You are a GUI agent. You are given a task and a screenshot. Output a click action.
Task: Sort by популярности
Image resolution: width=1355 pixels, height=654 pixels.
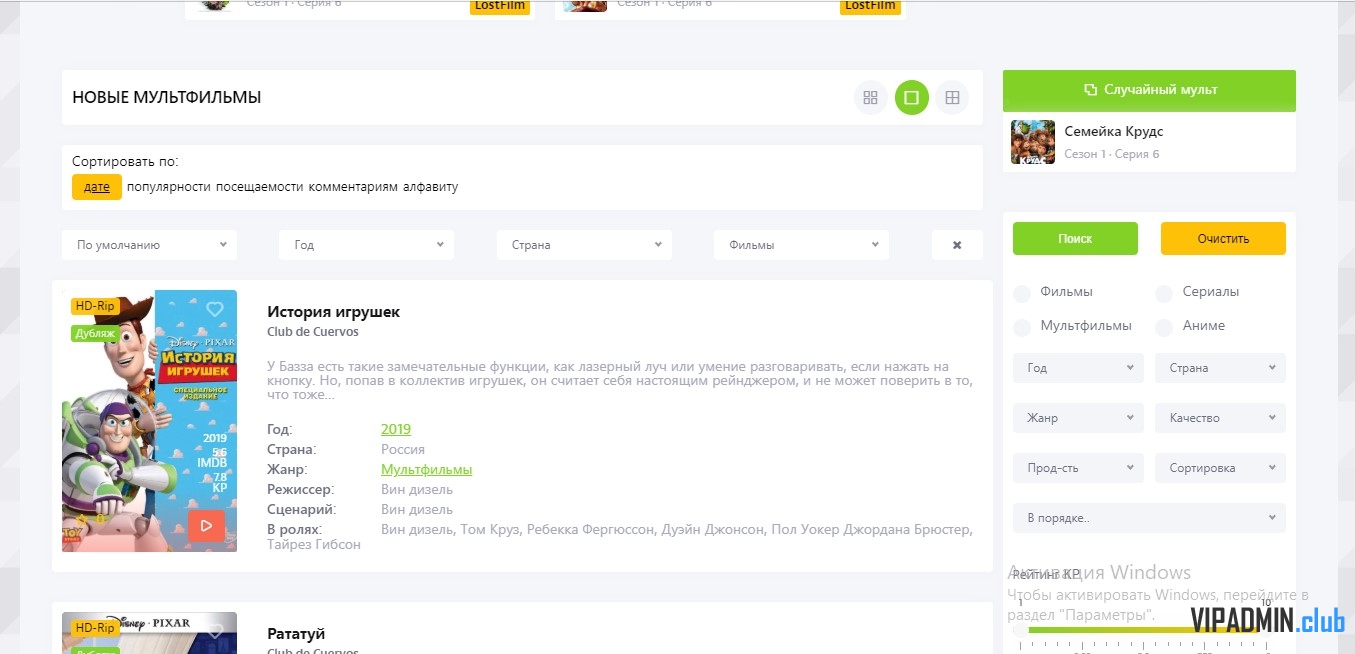(169, 187)
